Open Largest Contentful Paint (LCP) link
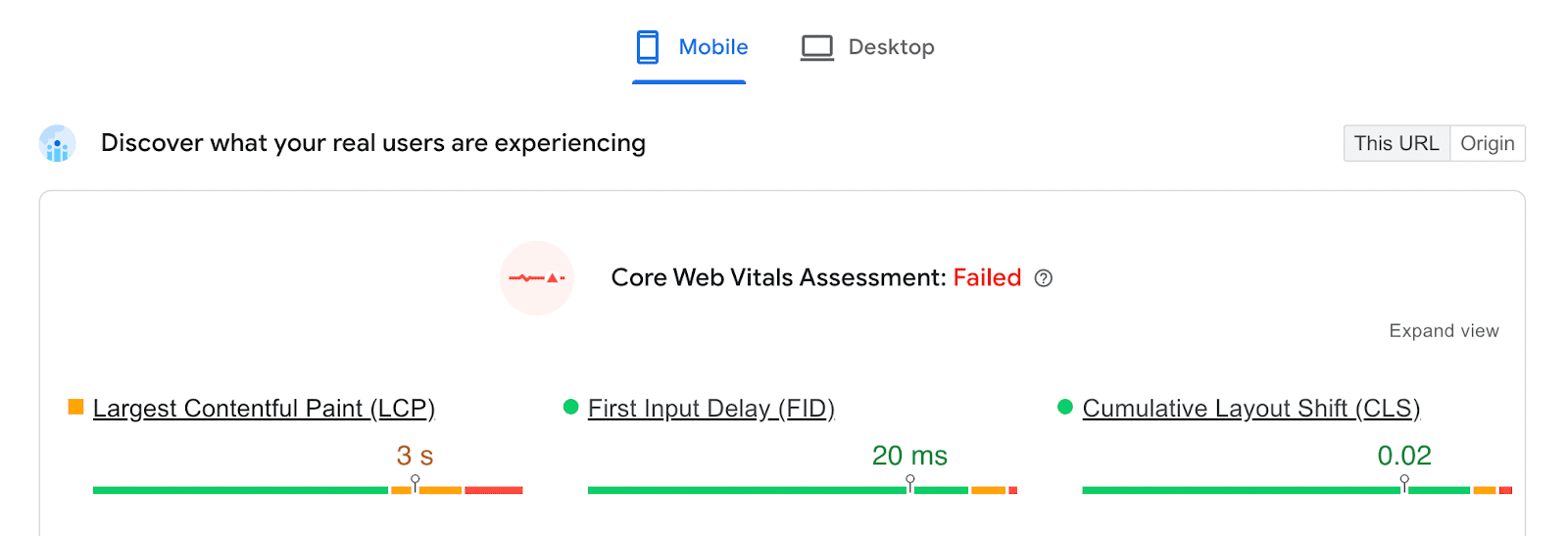Image resolution: width=1568 pixels, height=536 pixels. coord(264,409)
